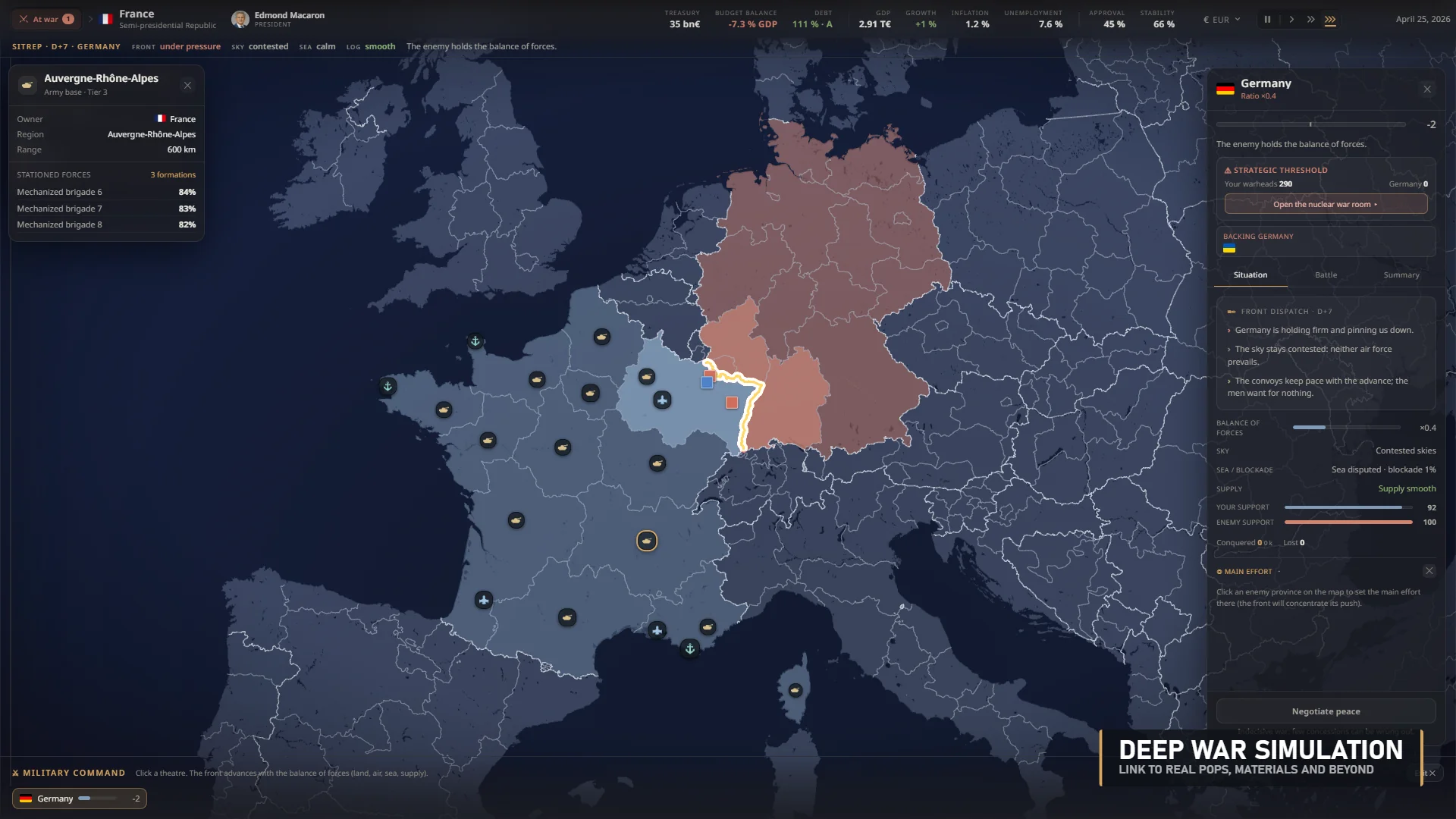This screenshot has width=1456, height=819.
Task: Dismiss the Main Effort section
Action: point(1429,571)
